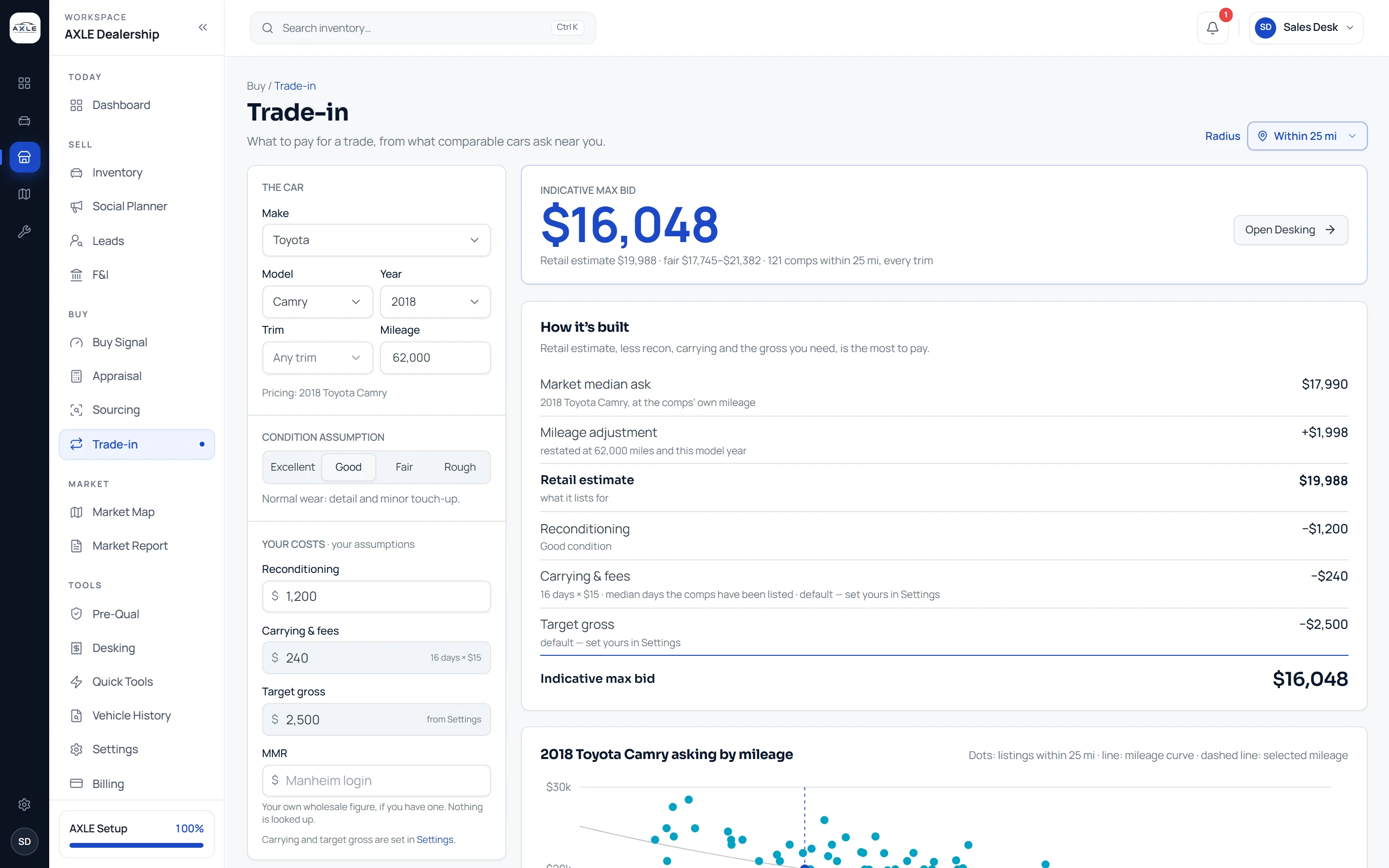The height and width of the screenshot is (868, 1389).
Task: Open the Trim dropdown showing Any trim
Action: pyautogui.click(x=317, y=358)
